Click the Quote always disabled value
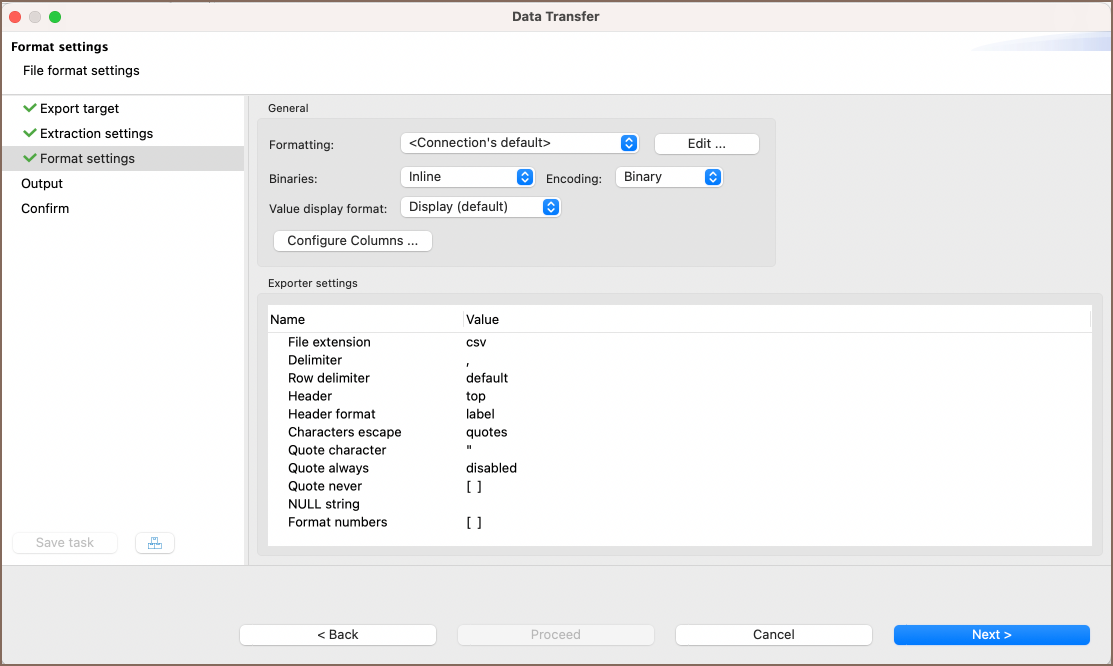This screenshot has width=1113, height=666. [x=491, y=468]
